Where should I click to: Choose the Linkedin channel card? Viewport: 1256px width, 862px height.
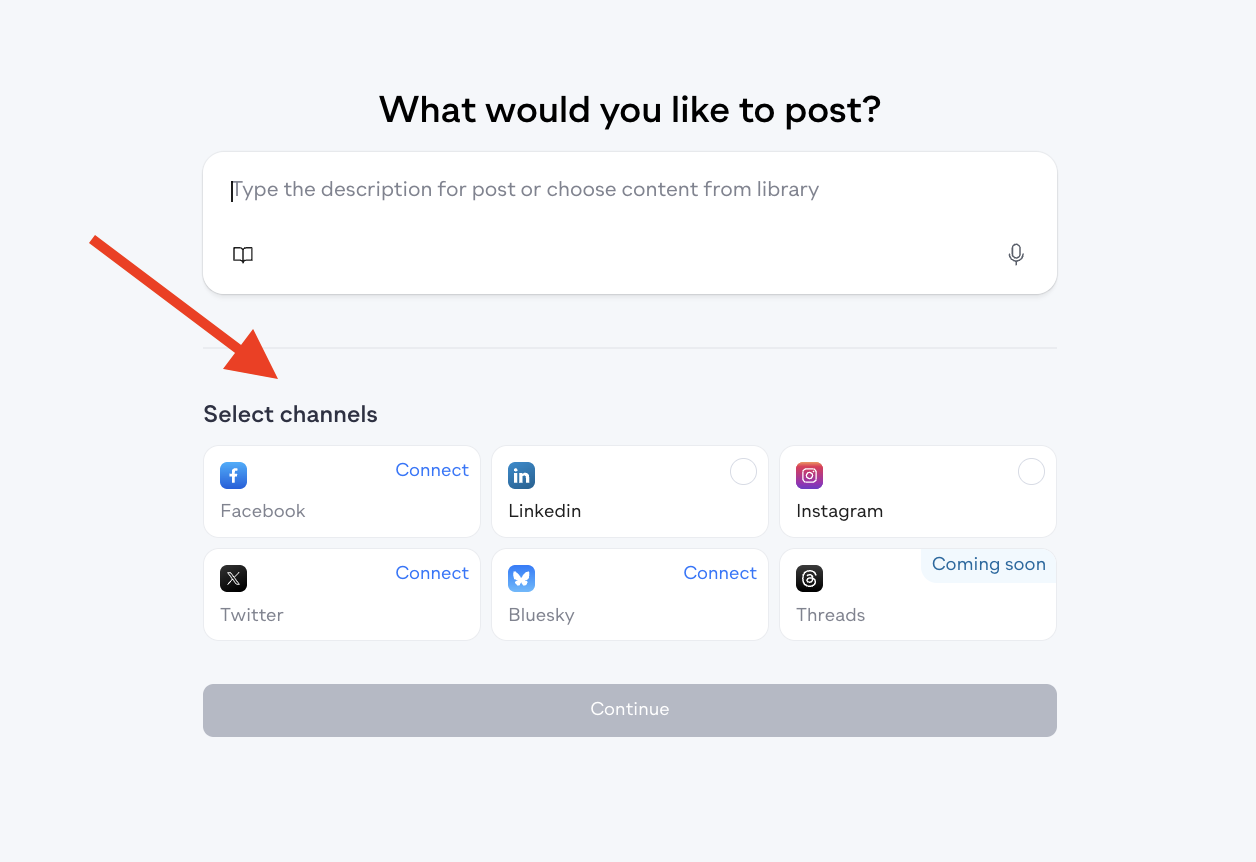(x=630, y=492)
